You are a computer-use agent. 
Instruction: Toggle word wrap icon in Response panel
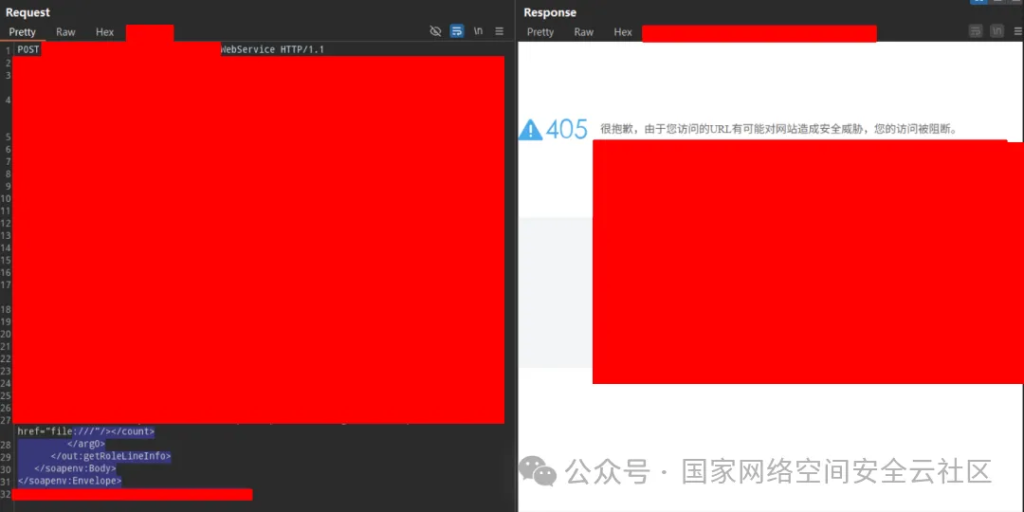click(x=975, y=32)
